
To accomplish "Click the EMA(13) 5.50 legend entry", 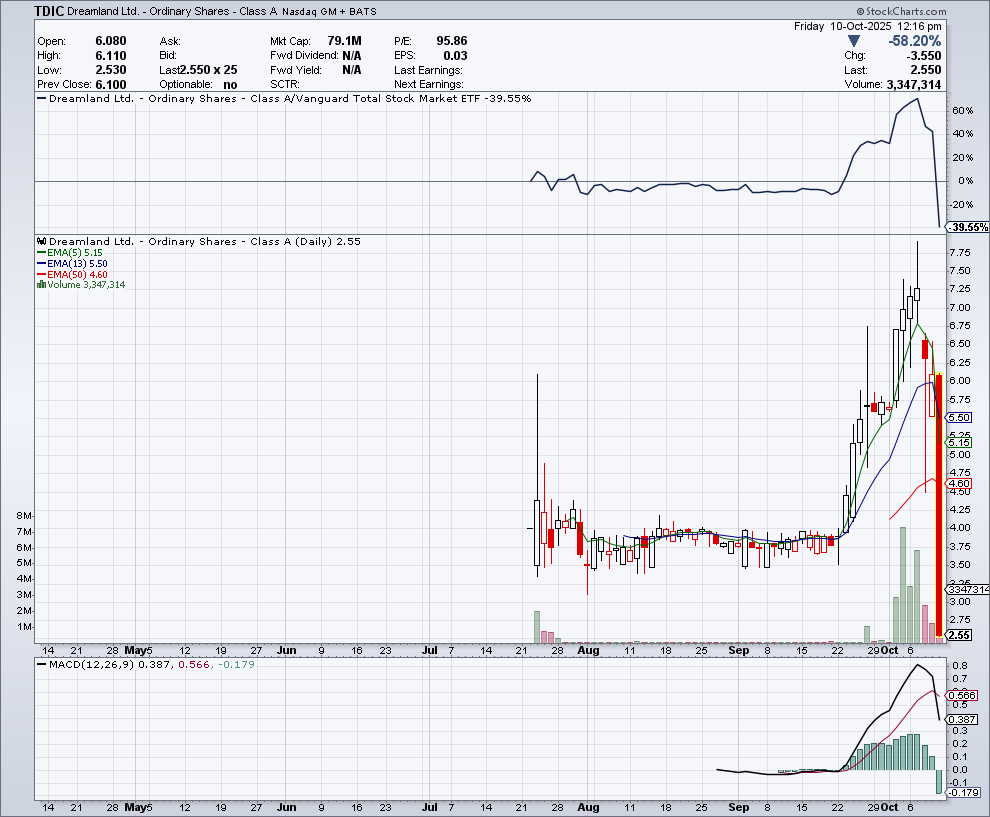I will tap(72, 263).
